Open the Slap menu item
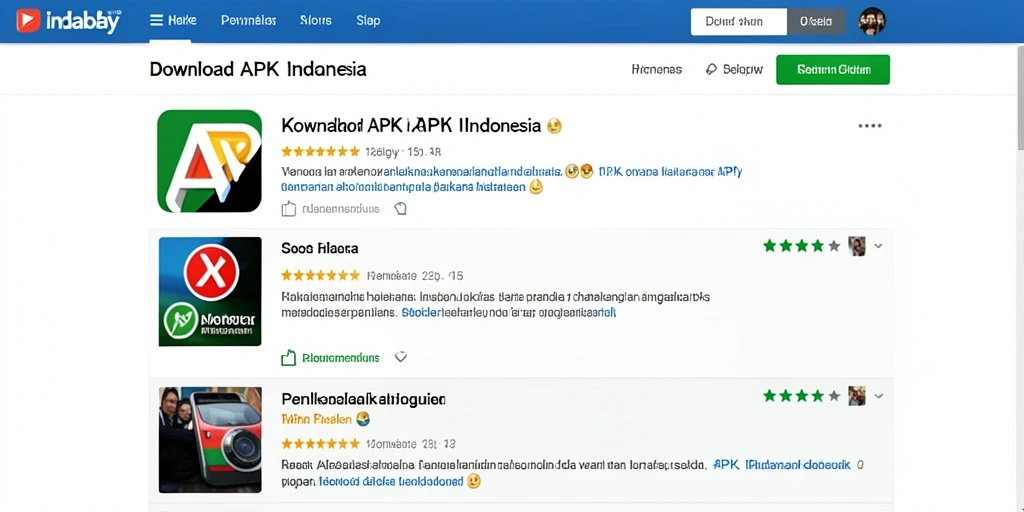Image resolution: width=1024 pixels, height=512 pixels. pos(368,21)
